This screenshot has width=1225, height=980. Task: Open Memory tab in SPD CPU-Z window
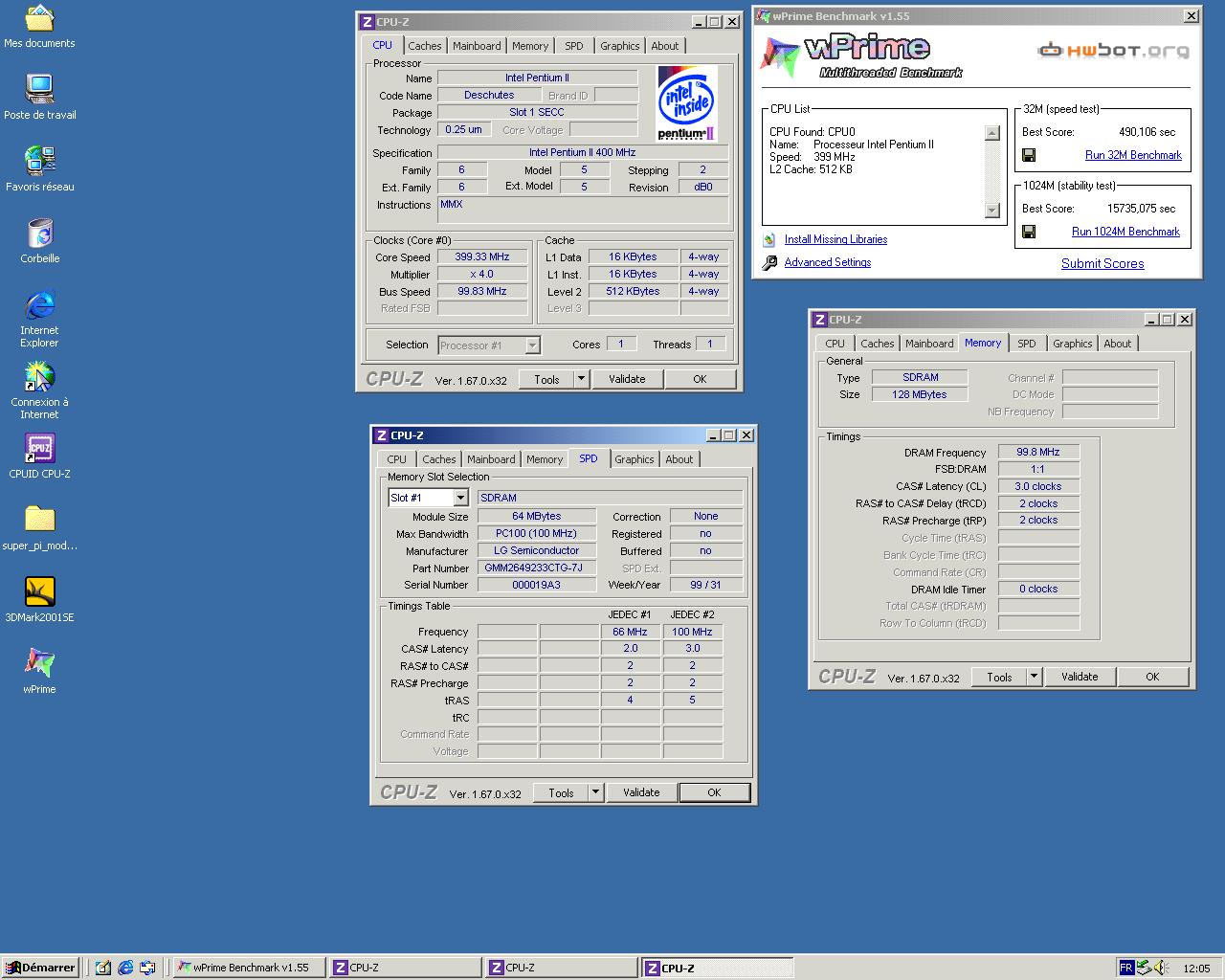(545, 459)
